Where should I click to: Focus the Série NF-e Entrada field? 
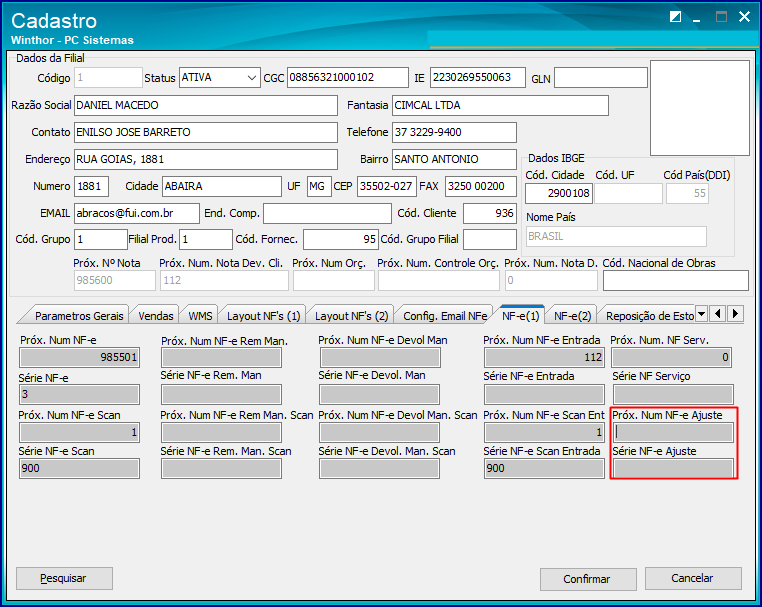[544, 395]
